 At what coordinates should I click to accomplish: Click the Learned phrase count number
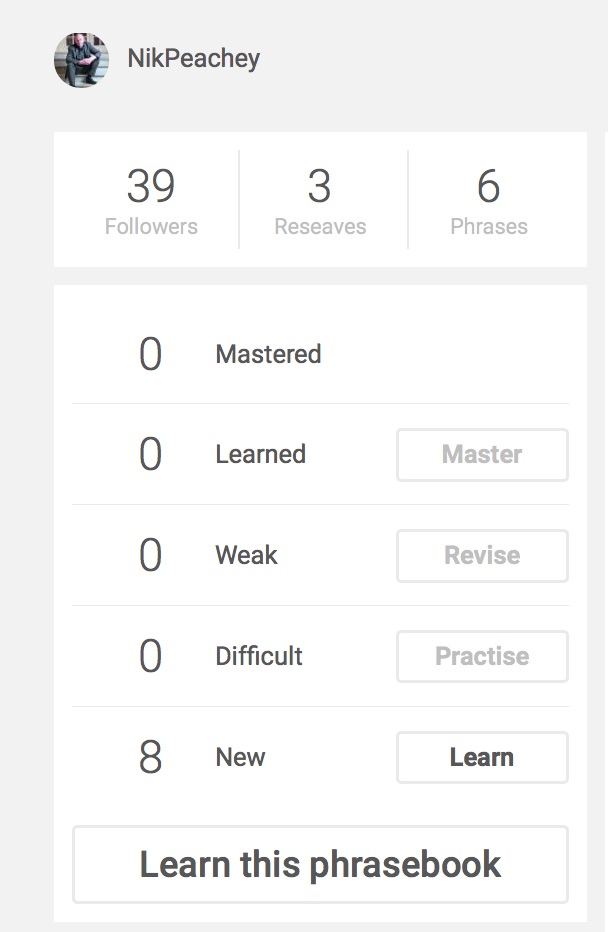[x=150, y=454]
